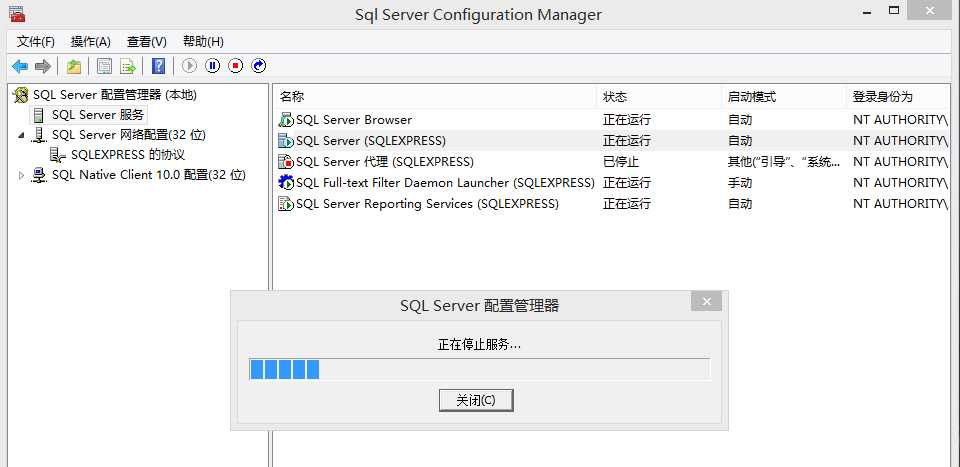The image size is (960, 467).
Task: Open the Properties toolbar icon
Action: point(105,66)
